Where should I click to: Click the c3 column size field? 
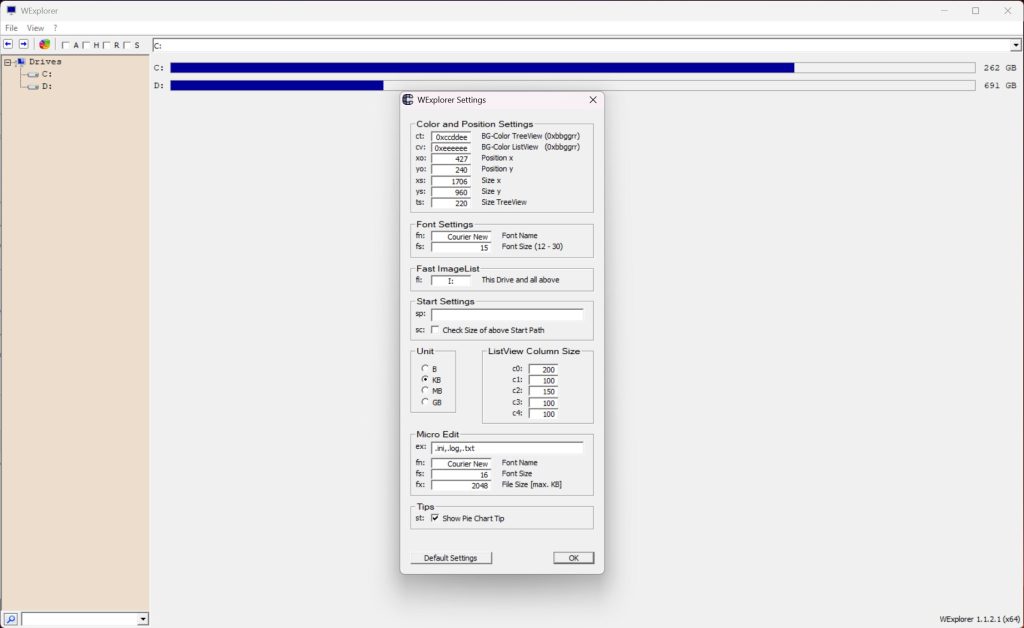(x=543, y=403)
